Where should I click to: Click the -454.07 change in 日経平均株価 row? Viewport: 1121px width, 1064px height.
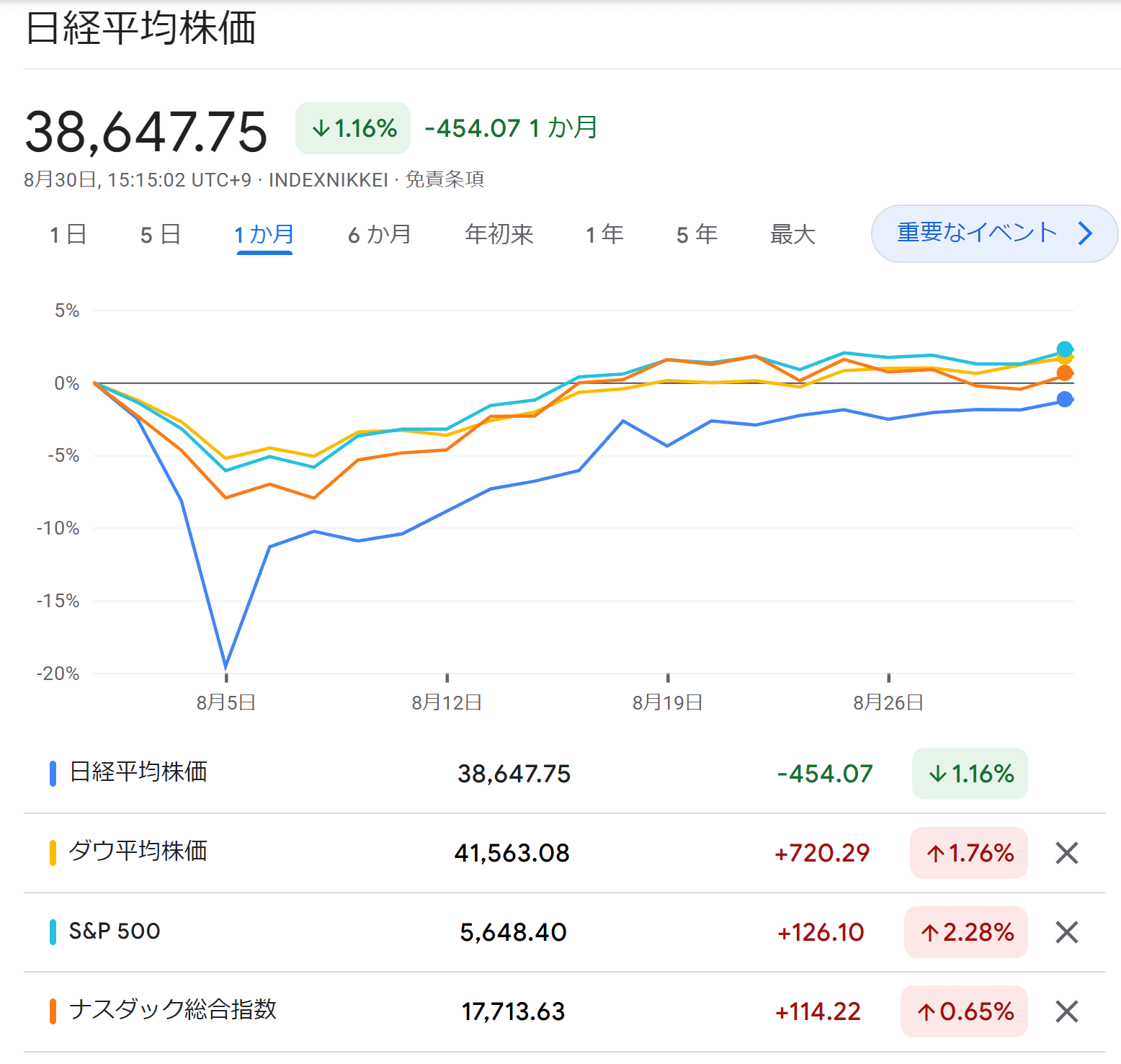(x=825, y=774)
